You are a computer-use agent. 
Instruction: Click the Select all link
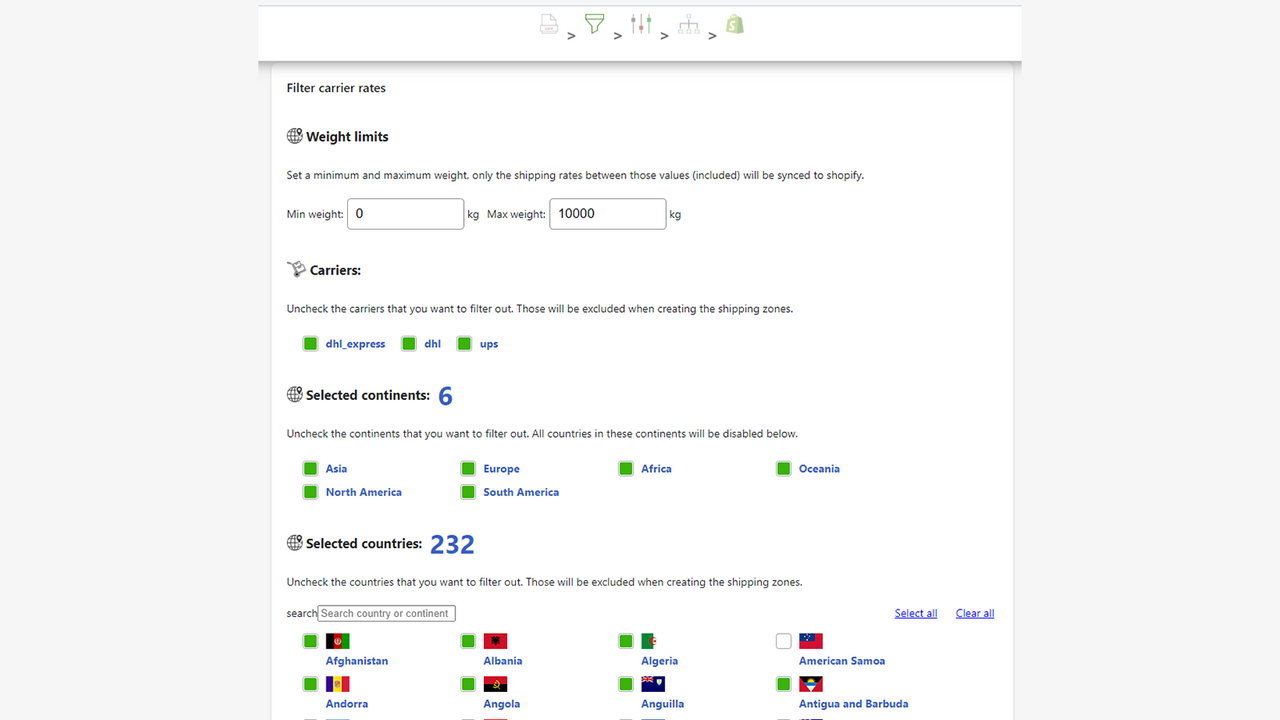click(x=916, y=613)
